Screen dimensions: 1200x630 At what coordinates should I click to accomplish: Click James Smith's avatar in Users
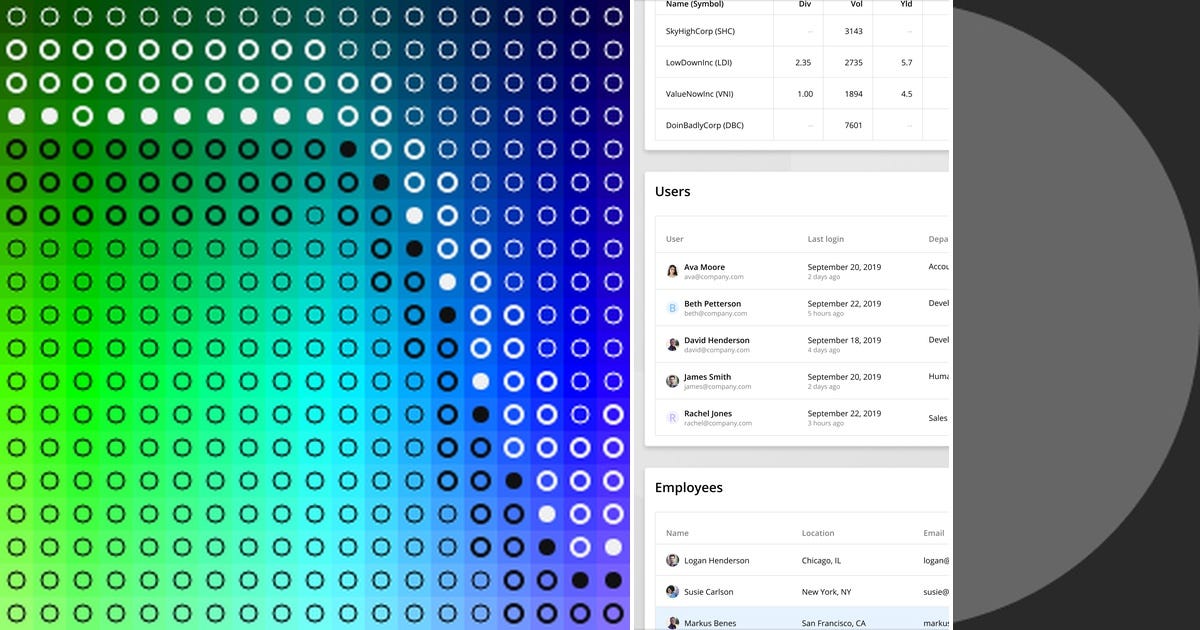point(672,380)
